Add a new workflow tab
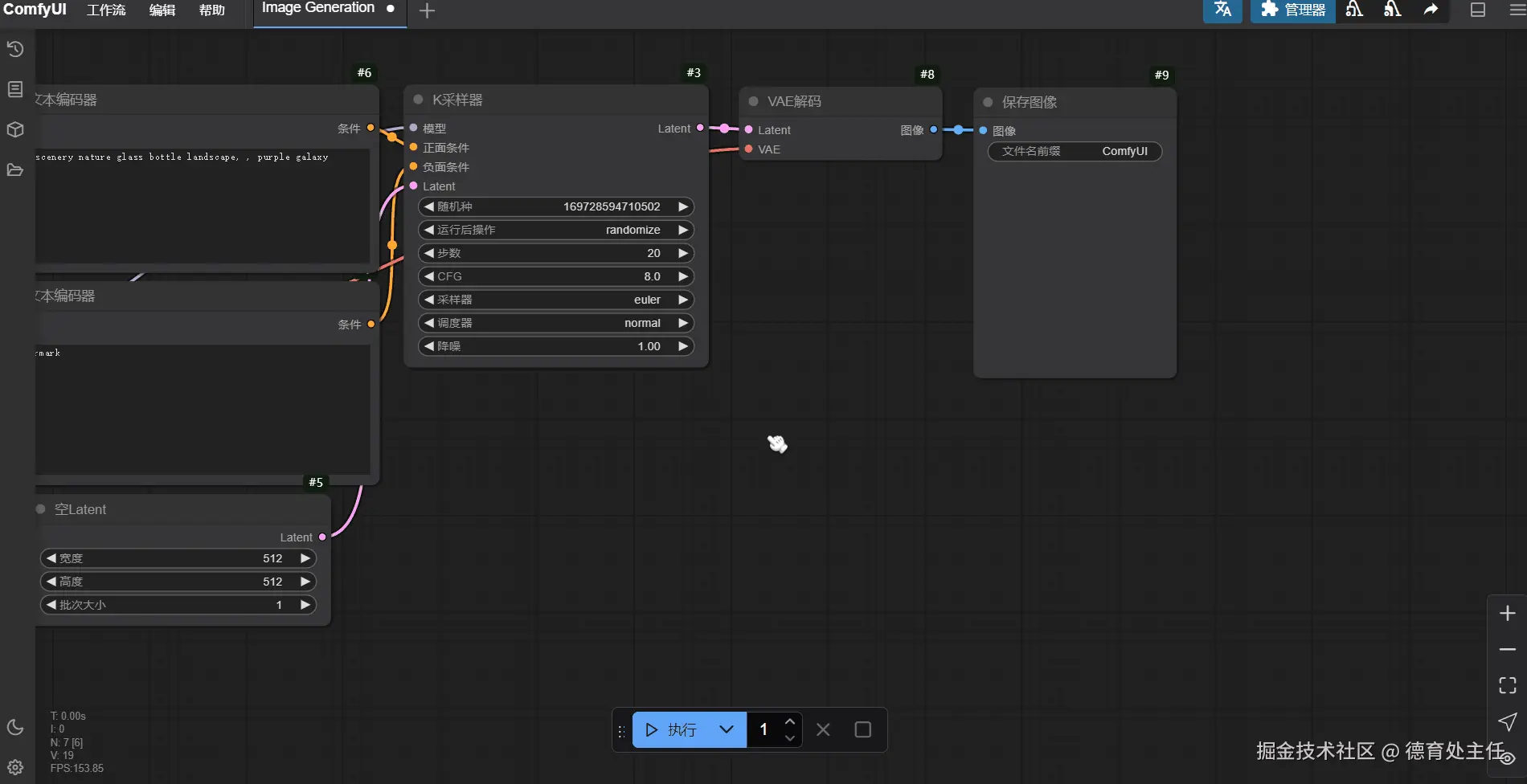1527x784 pixels. (428, 10)
